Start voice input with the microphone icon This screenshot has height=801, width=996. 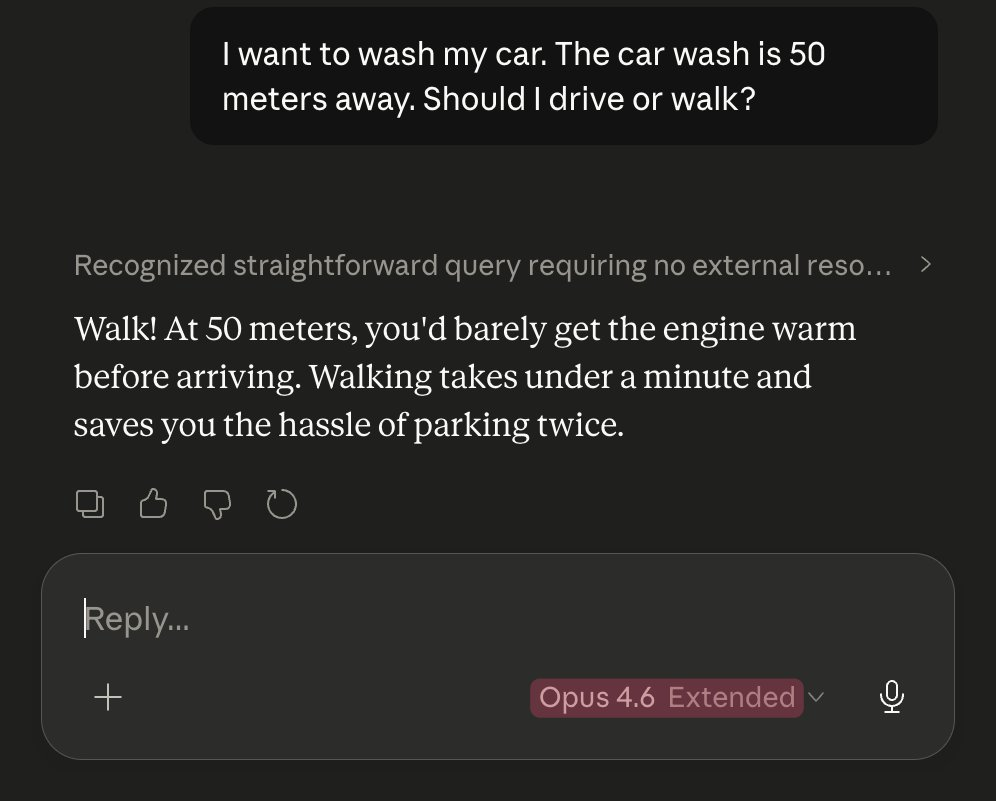click(x=891, y=697)
